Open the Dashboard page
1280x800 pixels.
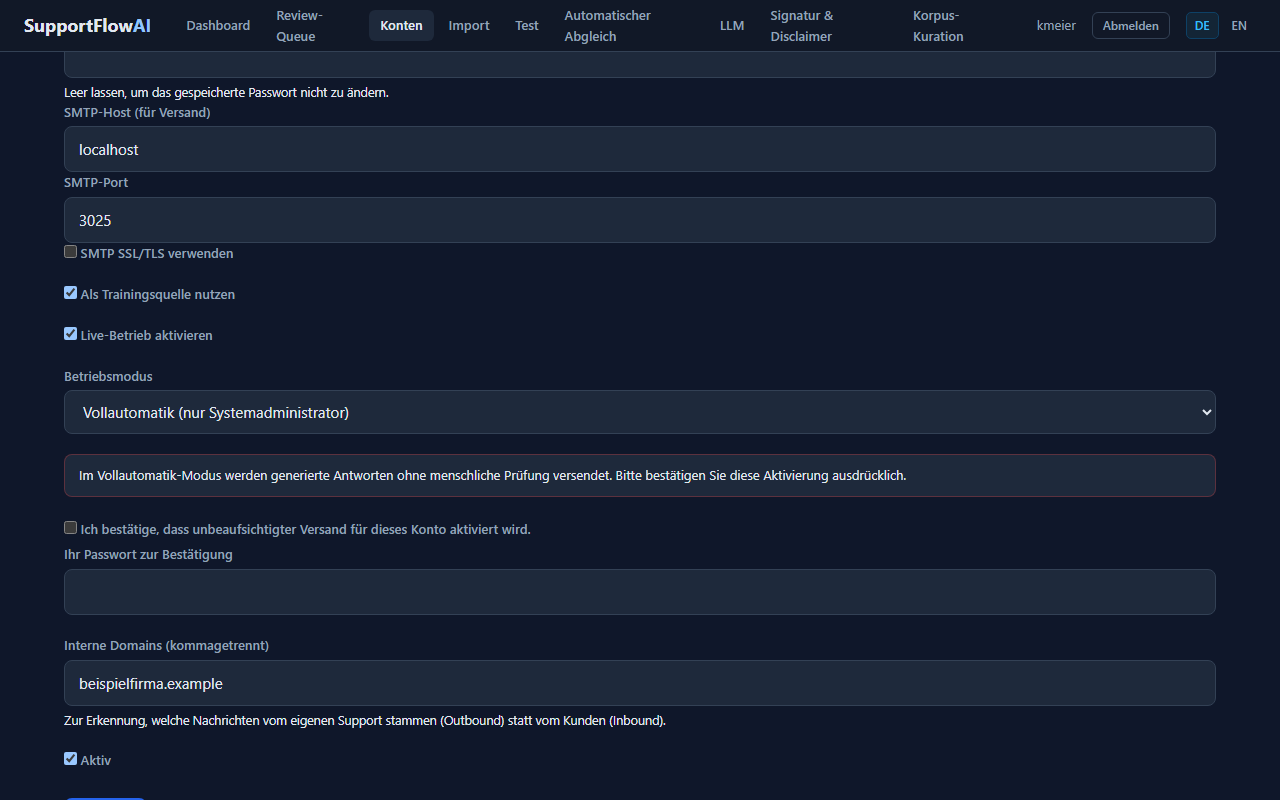tap(218, 26)
